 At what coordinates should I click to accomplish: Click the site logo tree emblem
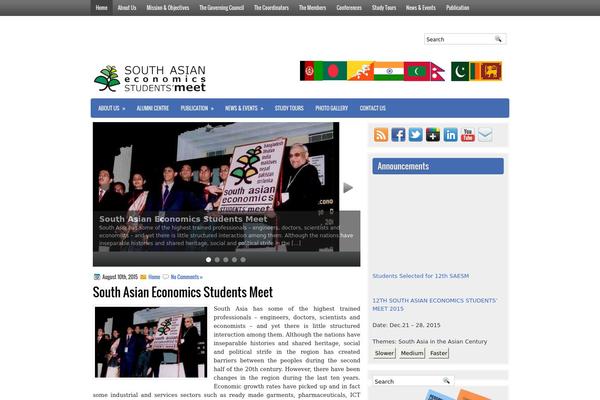107,78
